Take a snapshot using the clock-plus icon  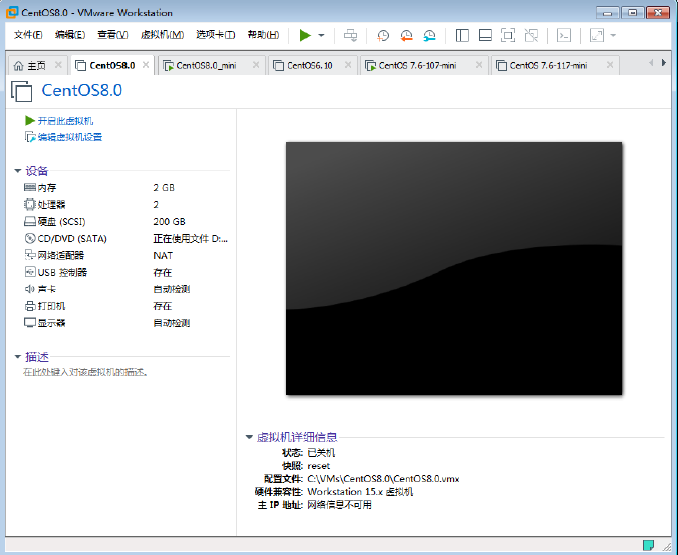pos(383,35)
